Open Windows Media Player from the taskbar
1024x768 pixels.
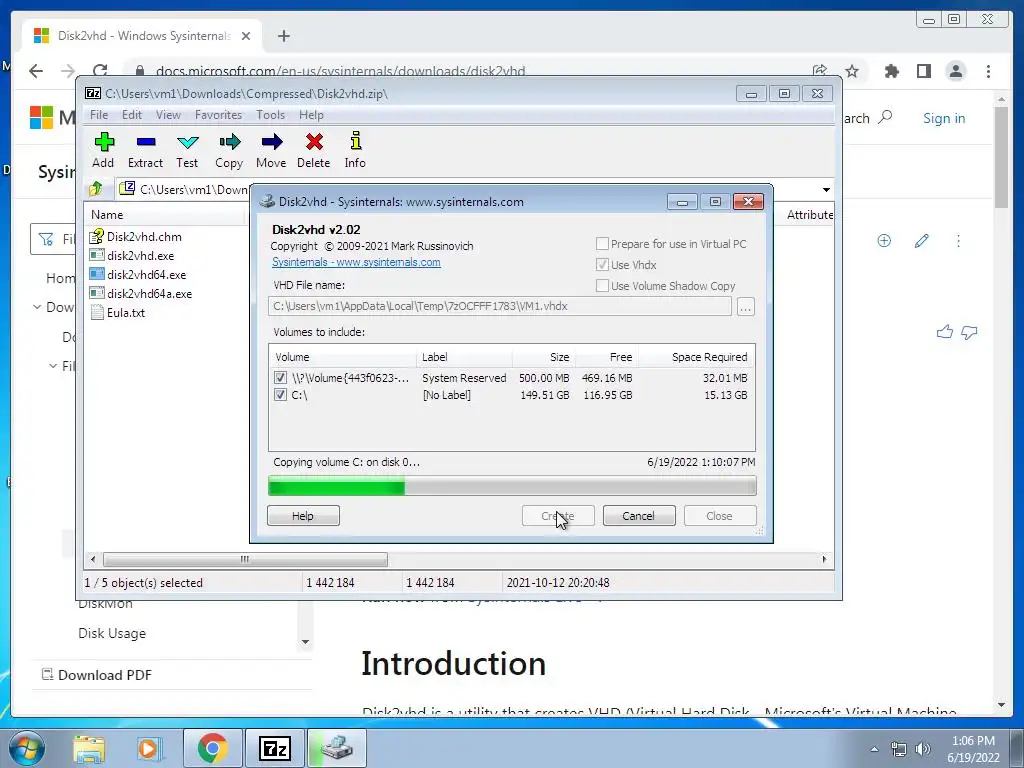pos(148,748)
